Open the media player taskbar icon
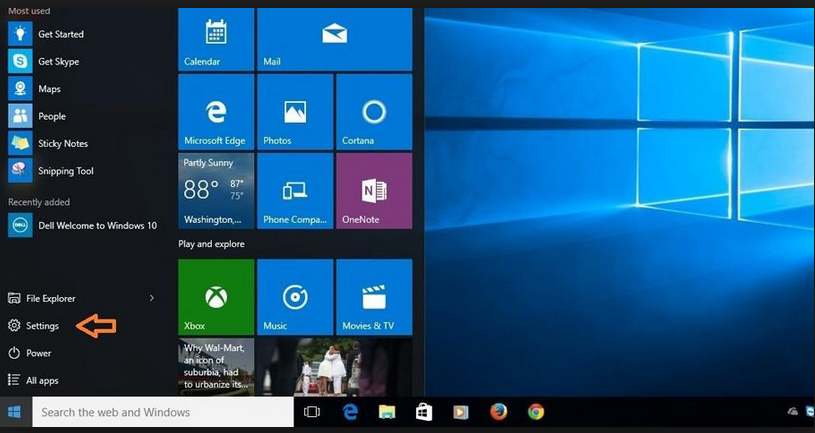This screenshot has height=433, width=815. tap(461, 412)
